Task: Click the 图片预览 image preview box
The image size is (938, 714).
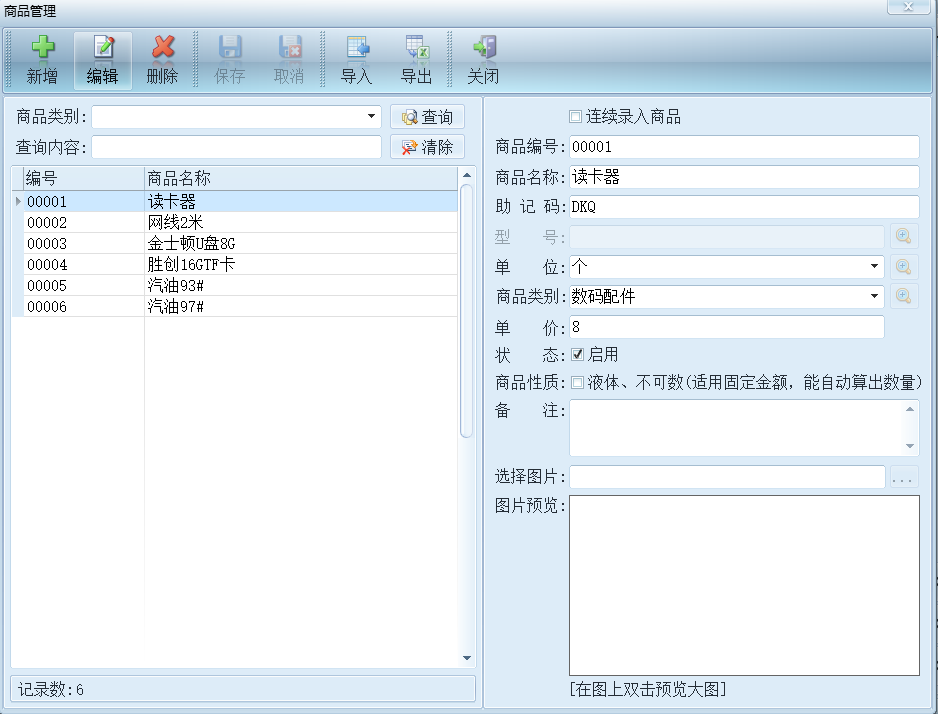Action: pos(744,585)
